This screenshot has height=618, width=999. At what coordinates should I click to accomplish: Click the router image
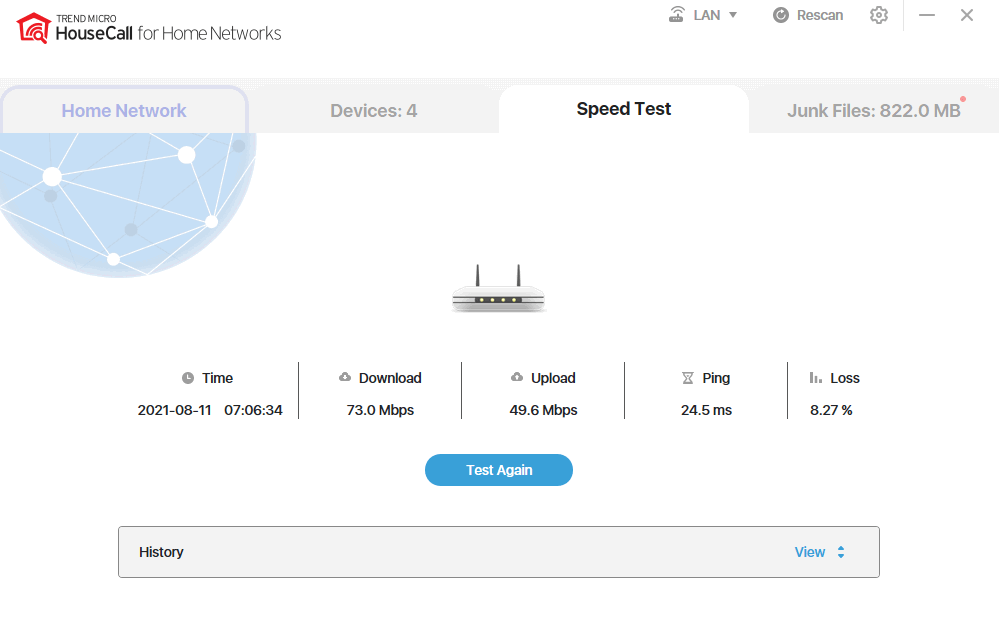point(498,291)
